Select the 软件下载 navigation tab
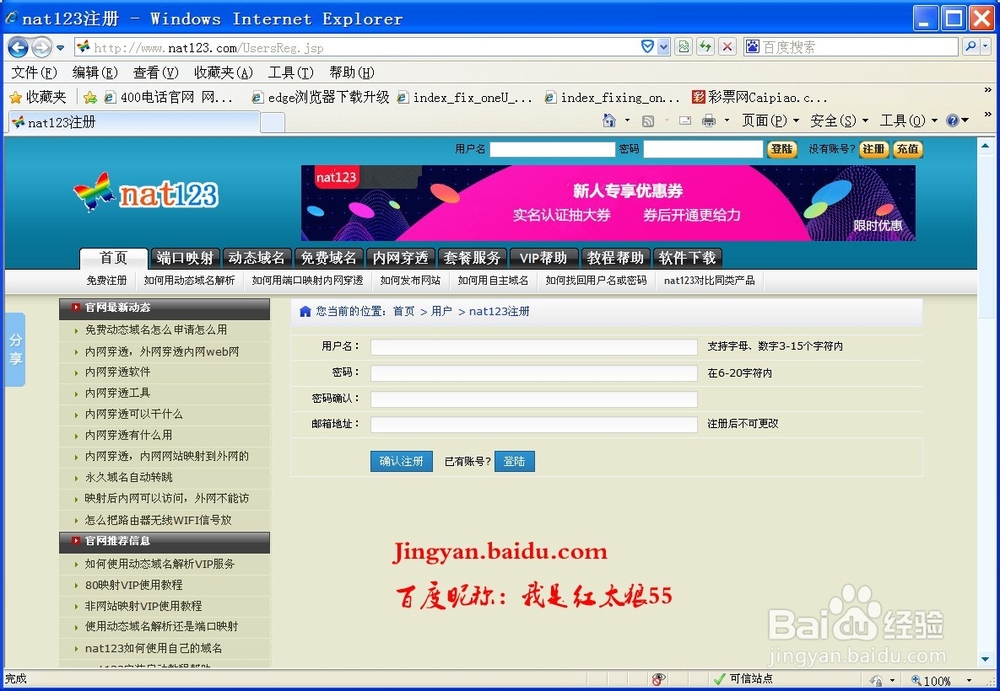The image size is (1000, 691). [688, 258]
